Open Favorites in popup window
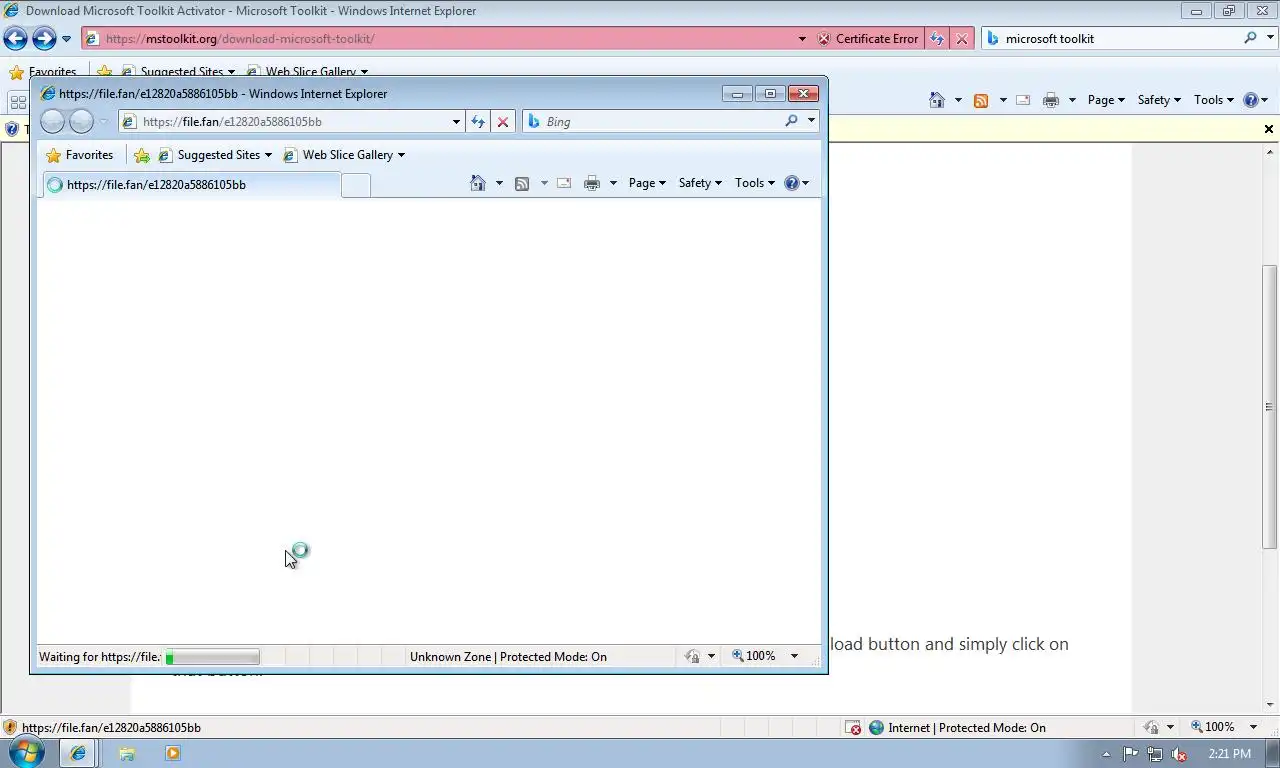1280x768 pixels. click(x=80, y=155)
